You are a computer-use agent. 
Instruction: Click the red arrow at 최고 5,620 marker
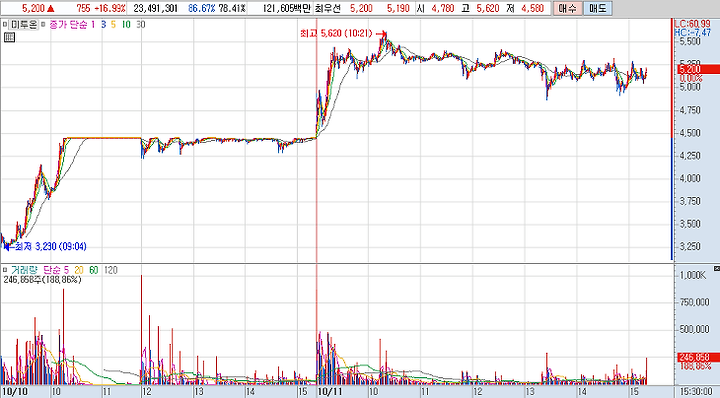click(381, 34)
